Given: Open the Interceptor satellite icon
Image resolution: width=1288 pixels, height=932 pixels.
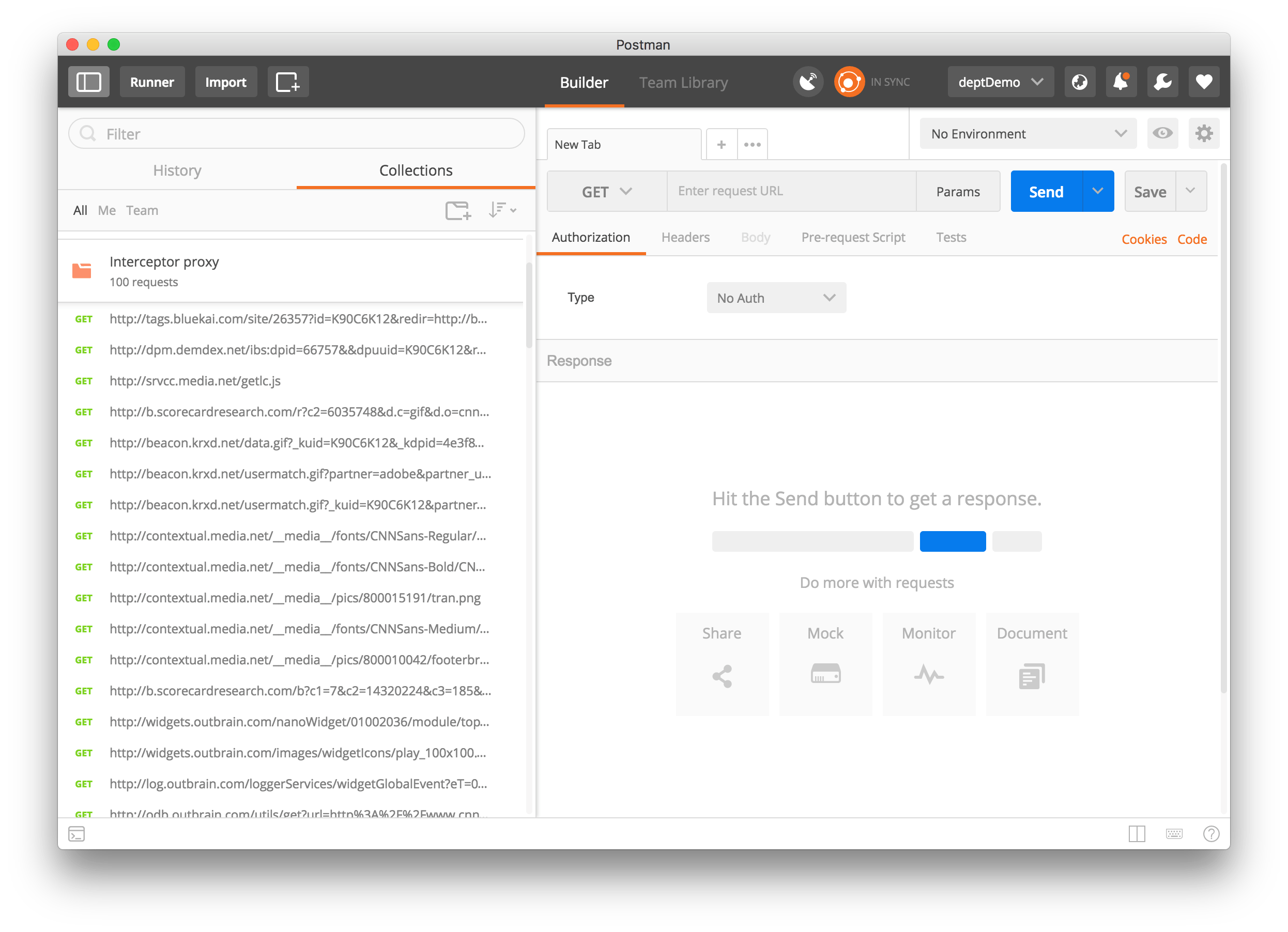Looking at the screenshot, I should click(x=808, y=81).
